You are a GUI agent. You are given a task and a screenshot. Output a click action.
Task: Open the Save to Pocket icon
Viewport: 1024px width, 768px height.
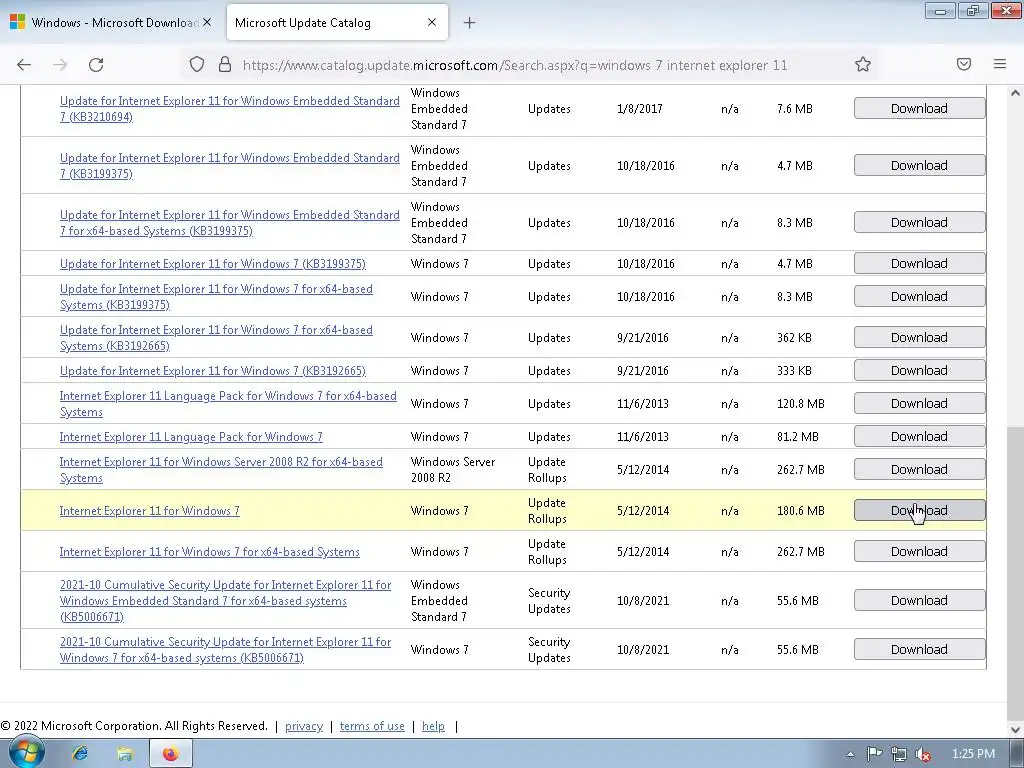(964, 64)
